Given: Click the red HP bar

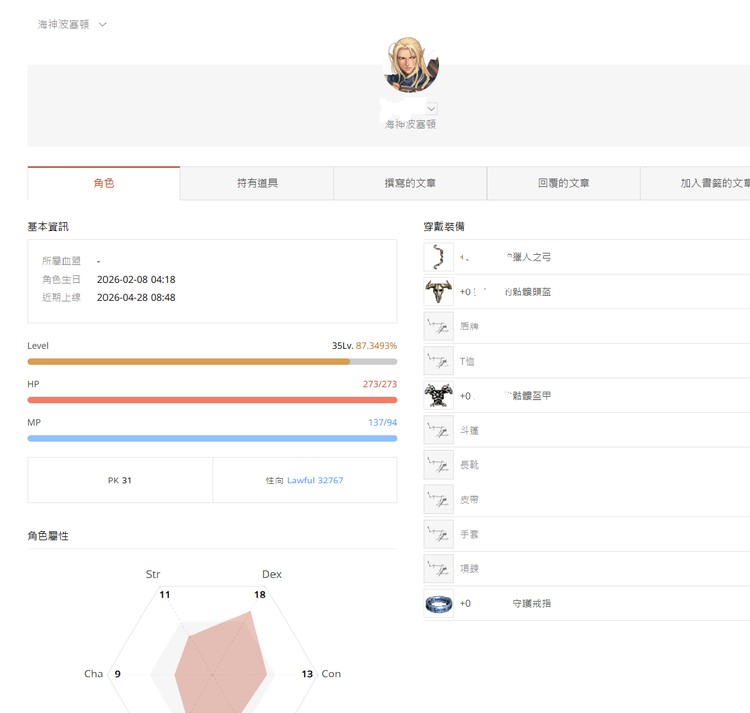Looking at the screenshot, I should (x=212, y=400).
